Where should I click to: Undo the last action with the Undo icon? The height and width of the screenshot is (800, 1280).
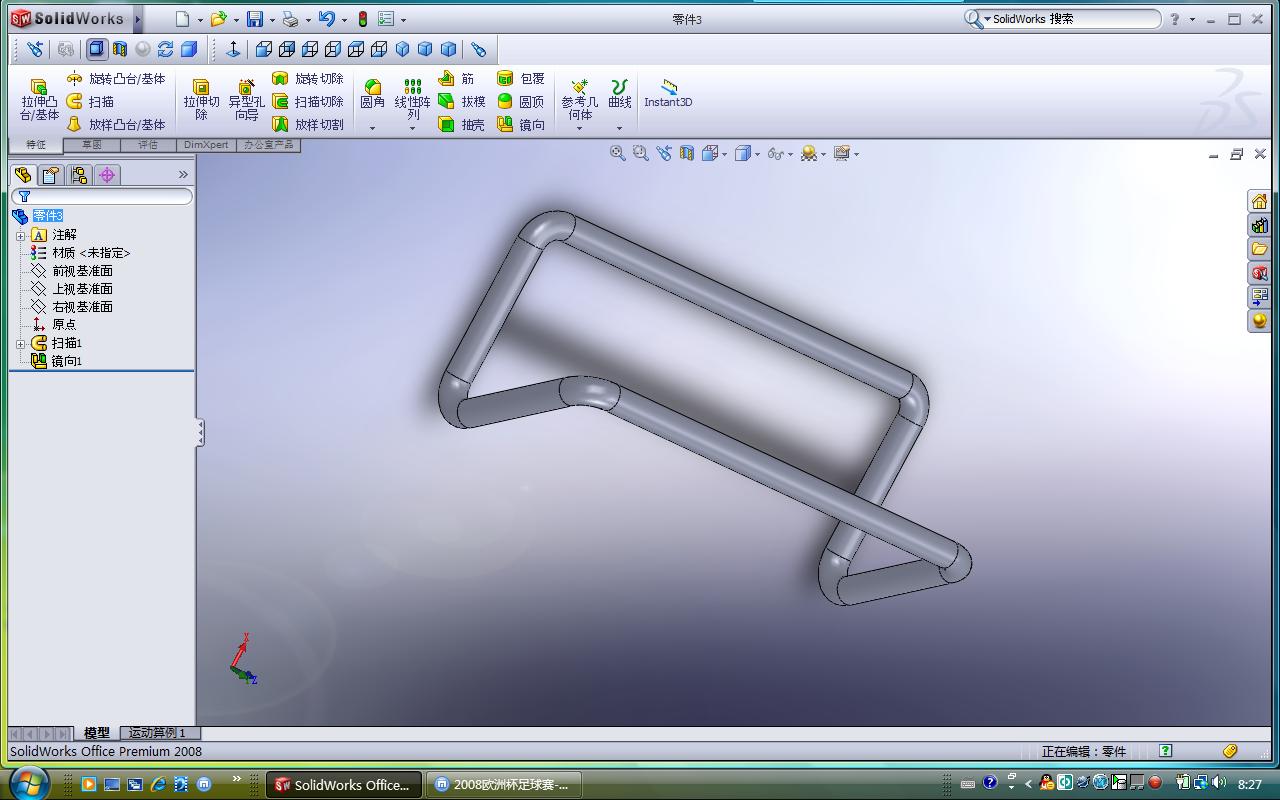tap(326, 19)
